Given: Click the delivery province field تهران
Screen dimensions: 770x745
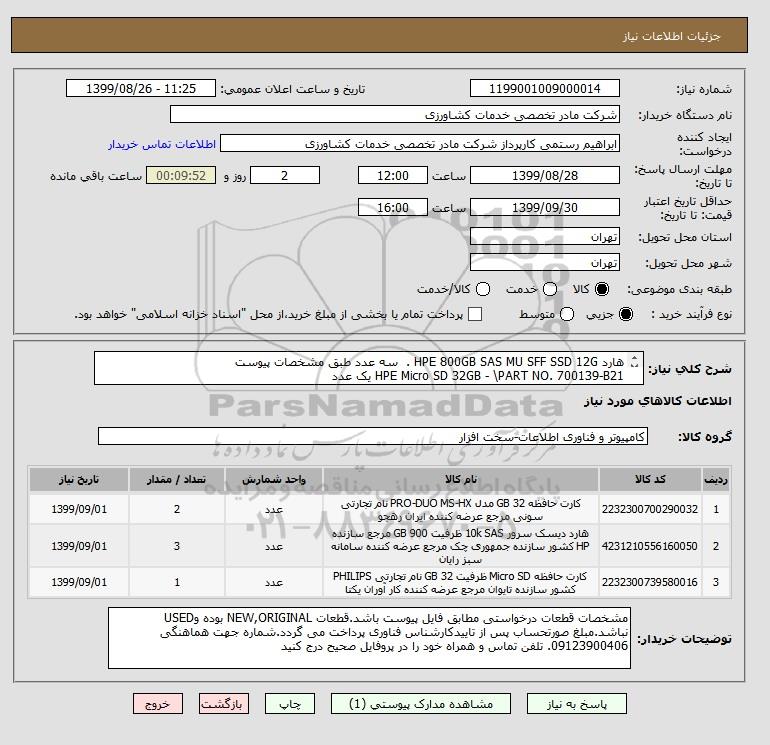Looking at the screenshot, I should (545, 237).
